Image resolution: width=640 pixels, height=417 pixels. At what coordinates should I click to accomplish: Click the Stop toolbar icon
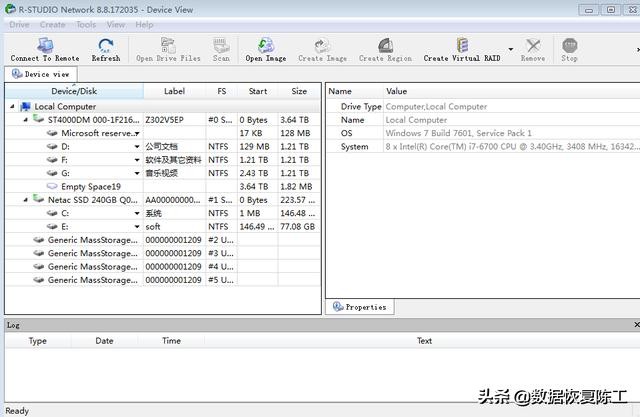click(x=569, y=45)
